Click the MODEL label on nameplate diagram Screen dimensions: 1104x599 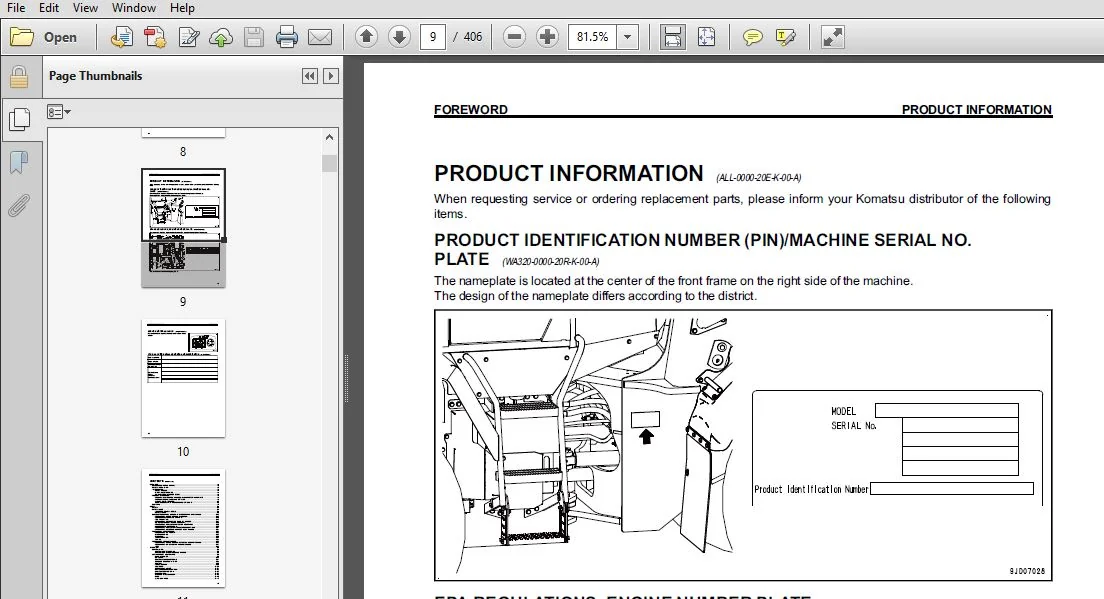[843, 411]
